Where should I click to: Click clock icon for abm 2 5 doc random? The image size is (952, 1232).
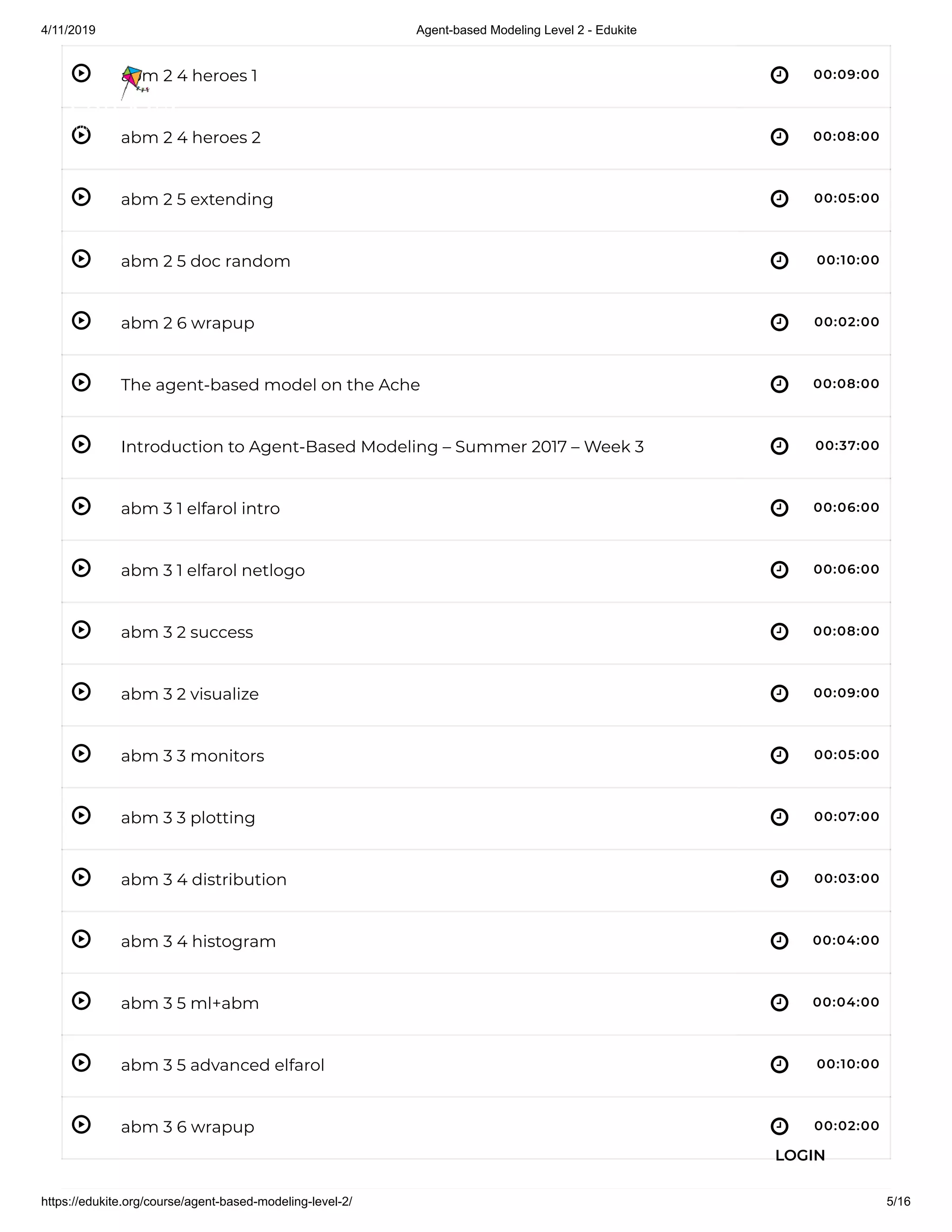(x=779, y=261)
